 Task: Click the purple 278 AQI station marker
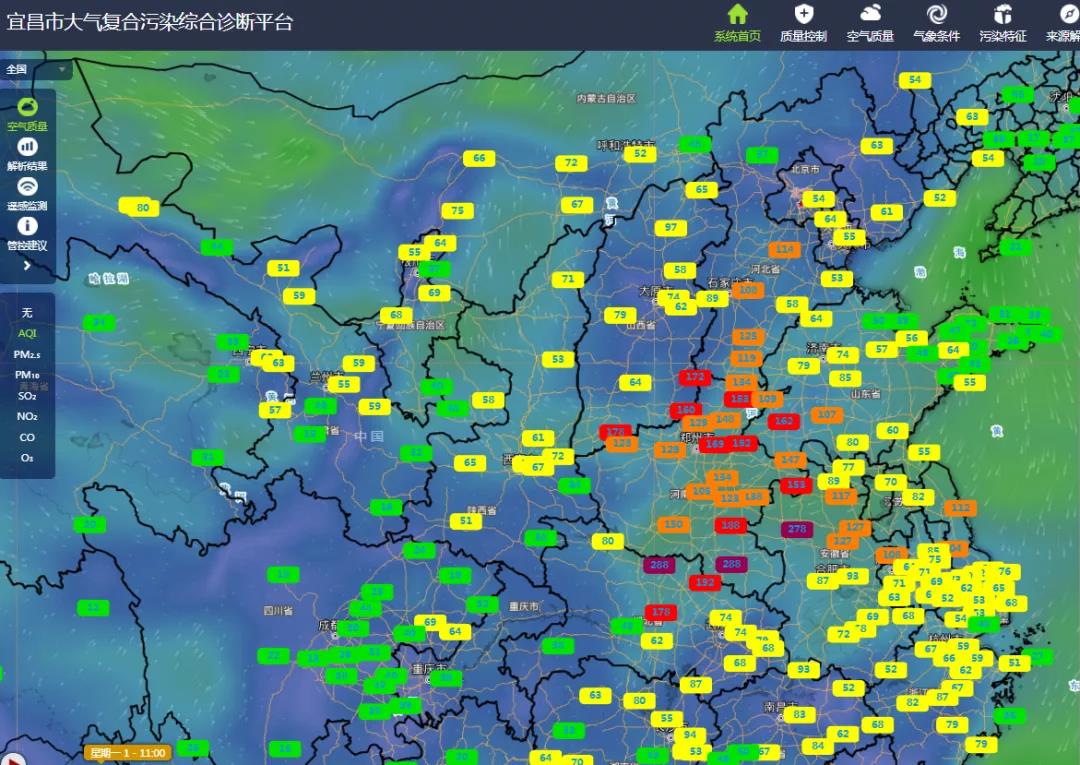pos(796,529)
